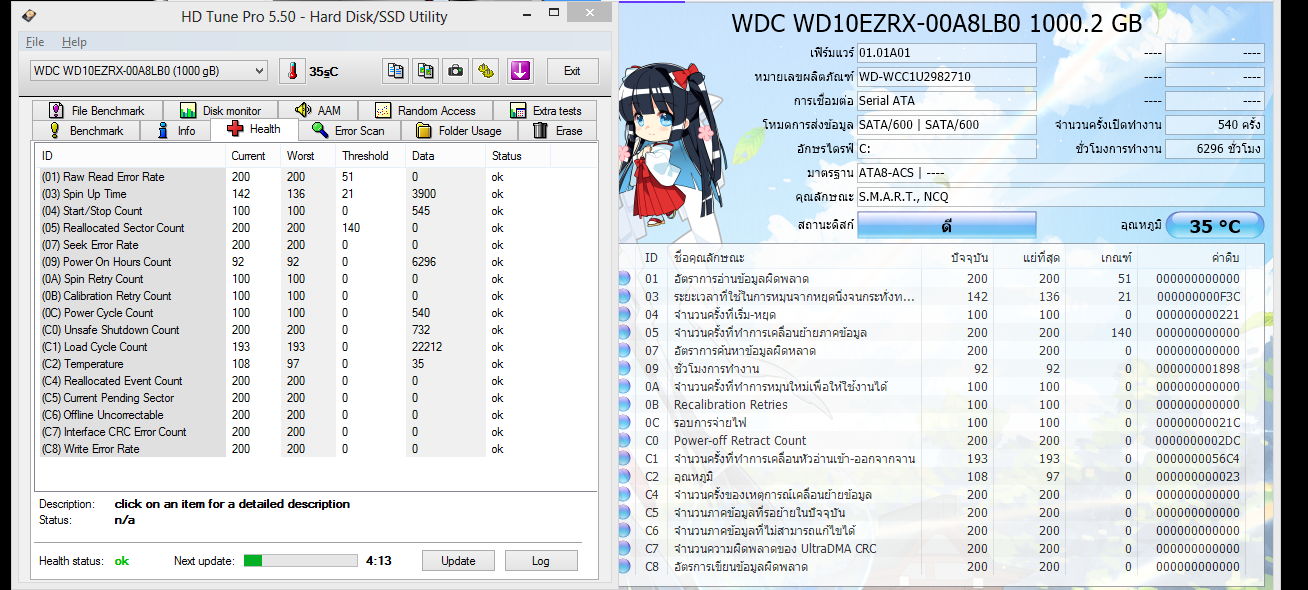1308x590 pixels.
Task: Click the copy screenshot to clipboard icon
Action: point(426,71)
